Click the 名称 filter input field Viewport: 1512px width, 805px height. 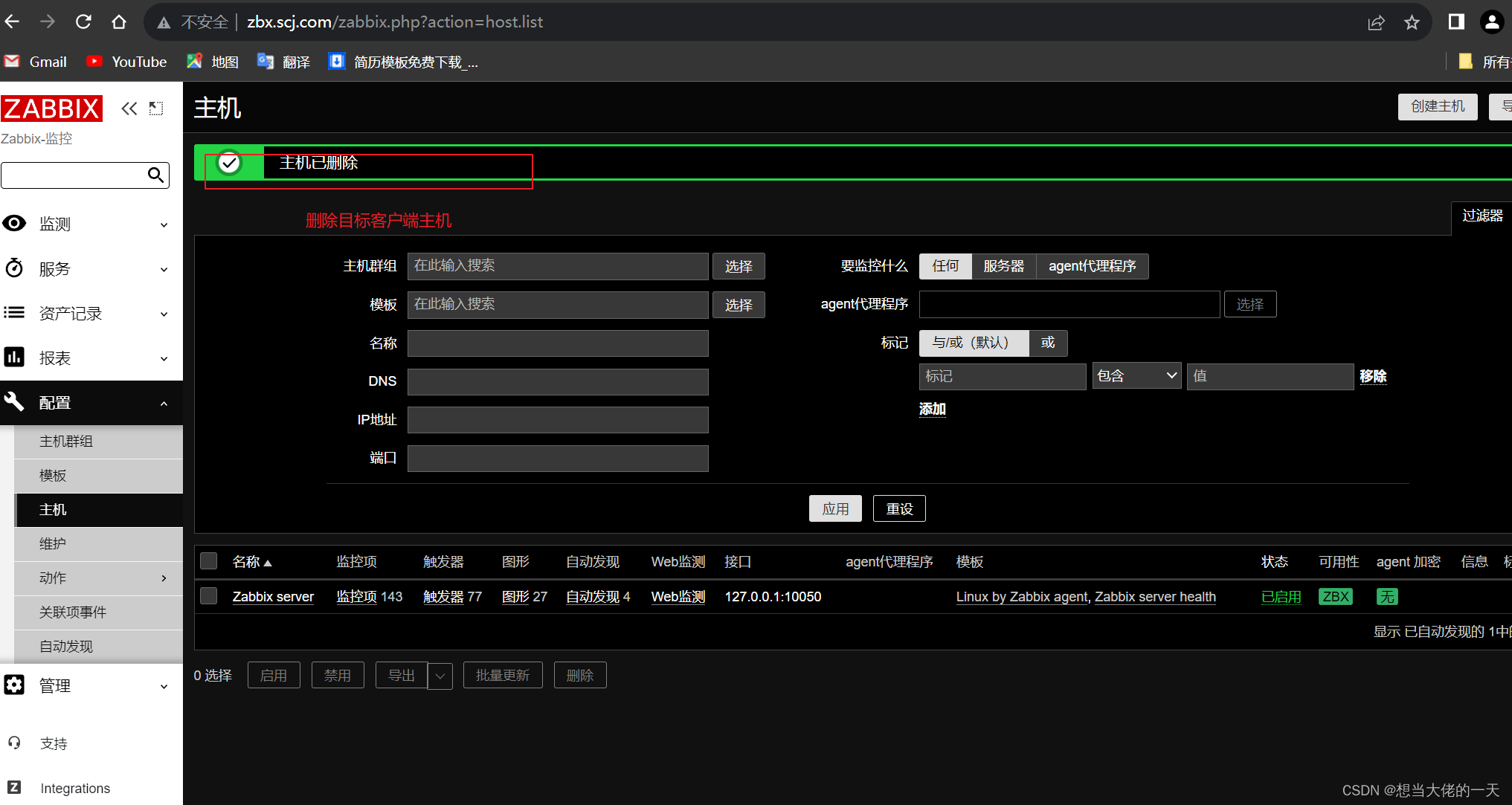tap(558, 343)
